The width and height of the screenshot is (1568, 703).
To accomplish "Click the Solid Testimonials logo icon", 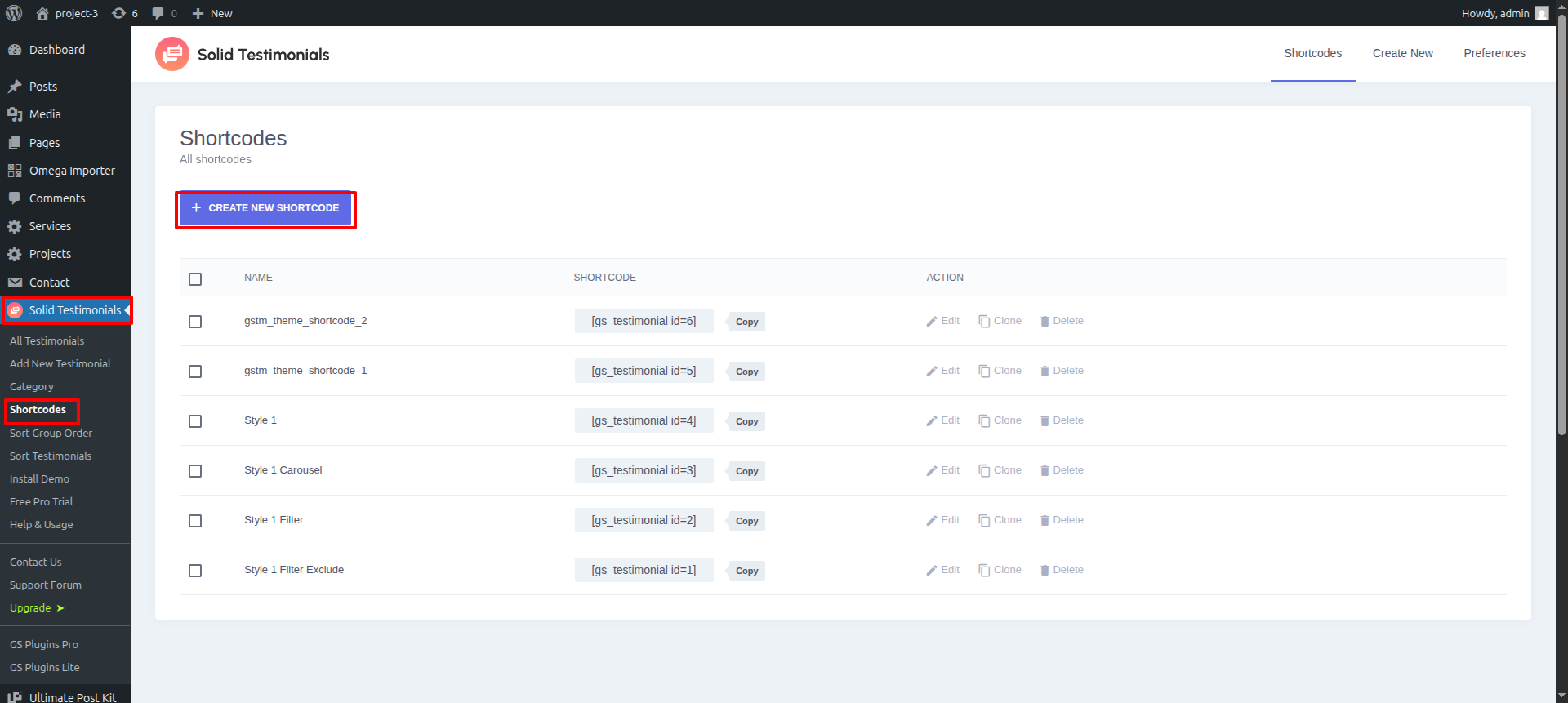I will point(172,55).
